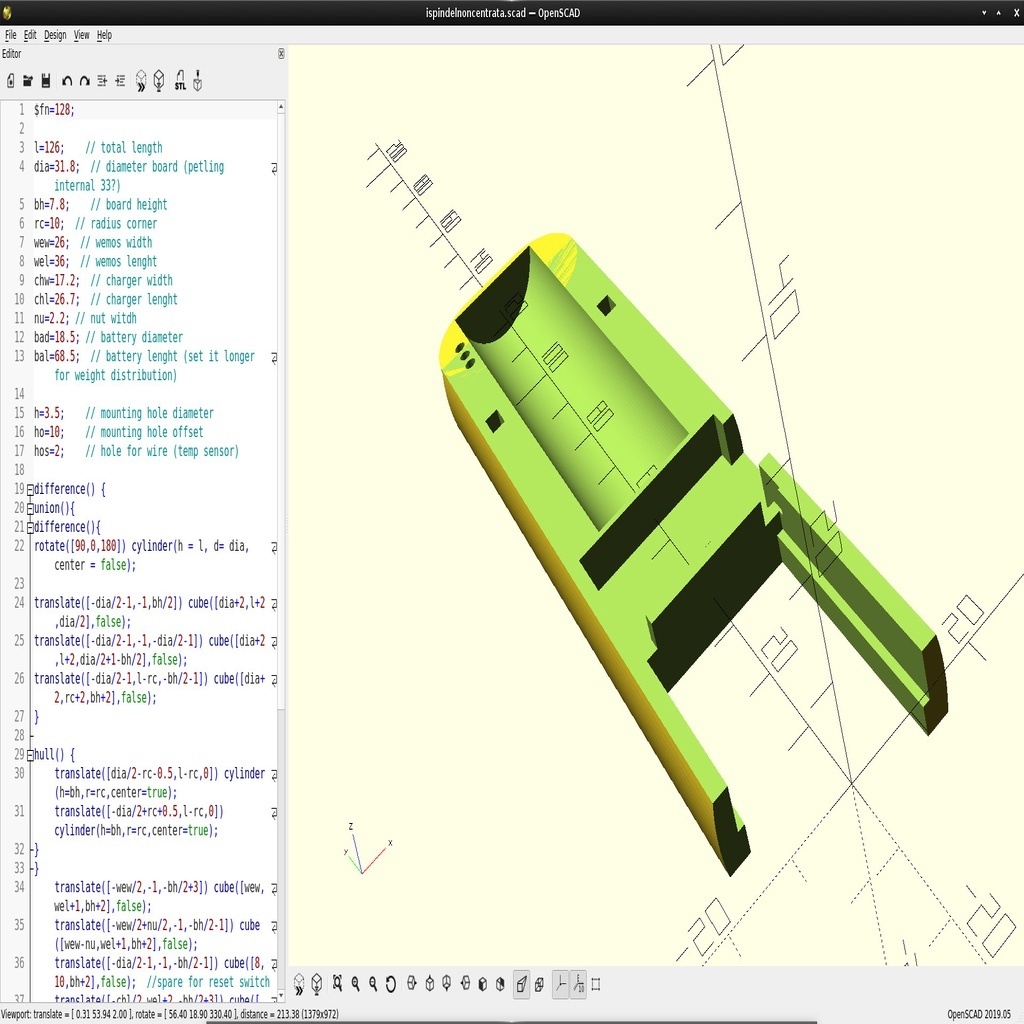Open the Design menu
This screenshot has height=1024, width=1024.
point(54,35)
